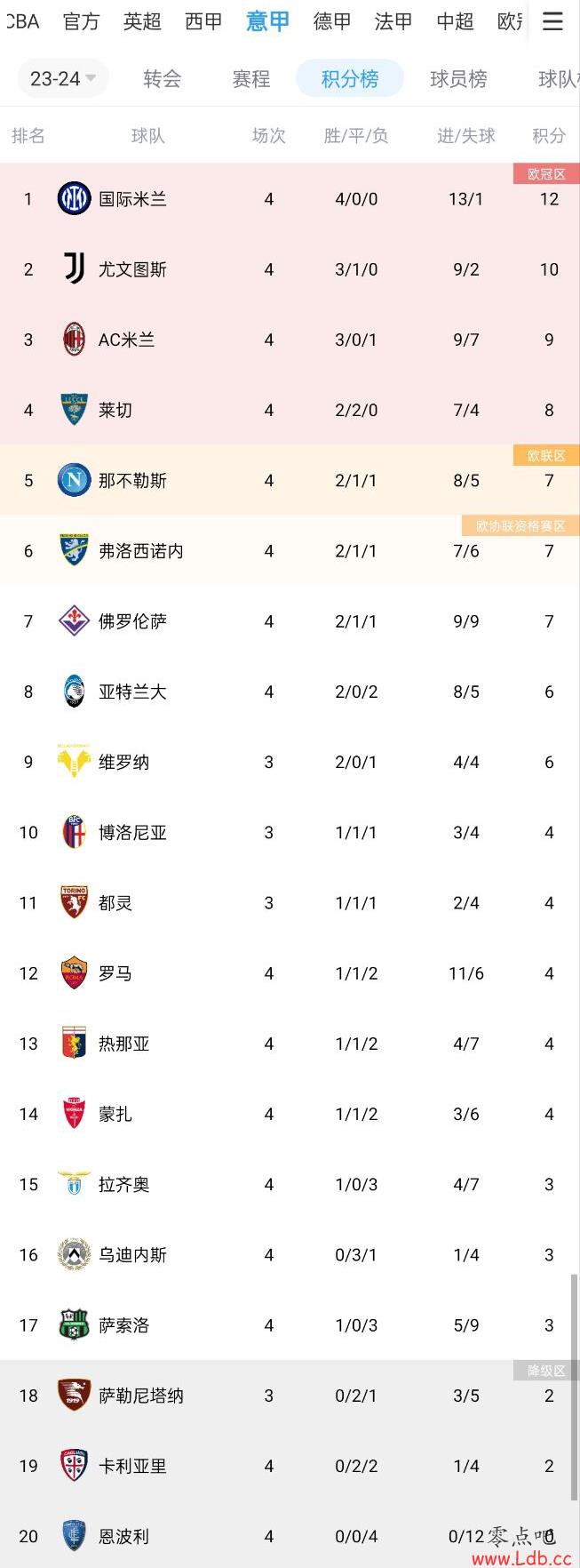Open the hamburger menu icon
Viewport: 580px width, 1568px height.
[552, 21]
